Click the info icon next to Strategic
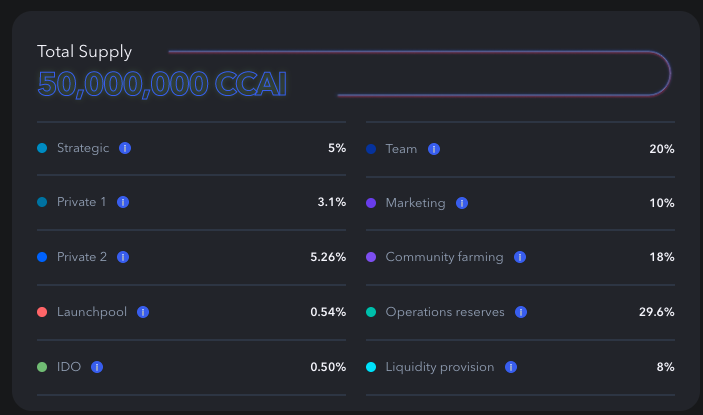Viewport: 703px width, 415px height. (125, 148)
